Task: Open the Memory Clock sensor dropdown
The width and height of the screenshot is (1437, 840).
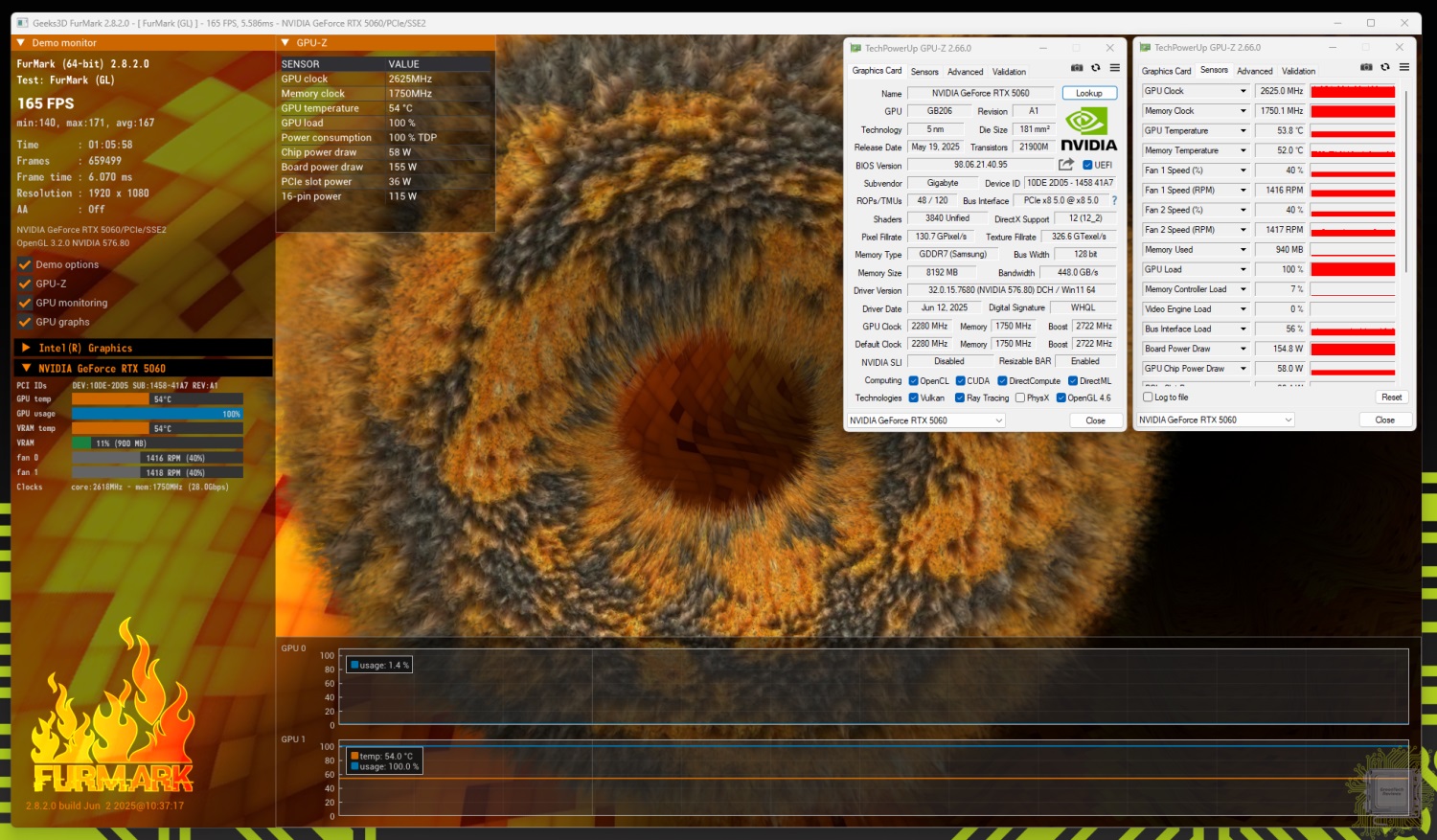Action: (1243, 111)
